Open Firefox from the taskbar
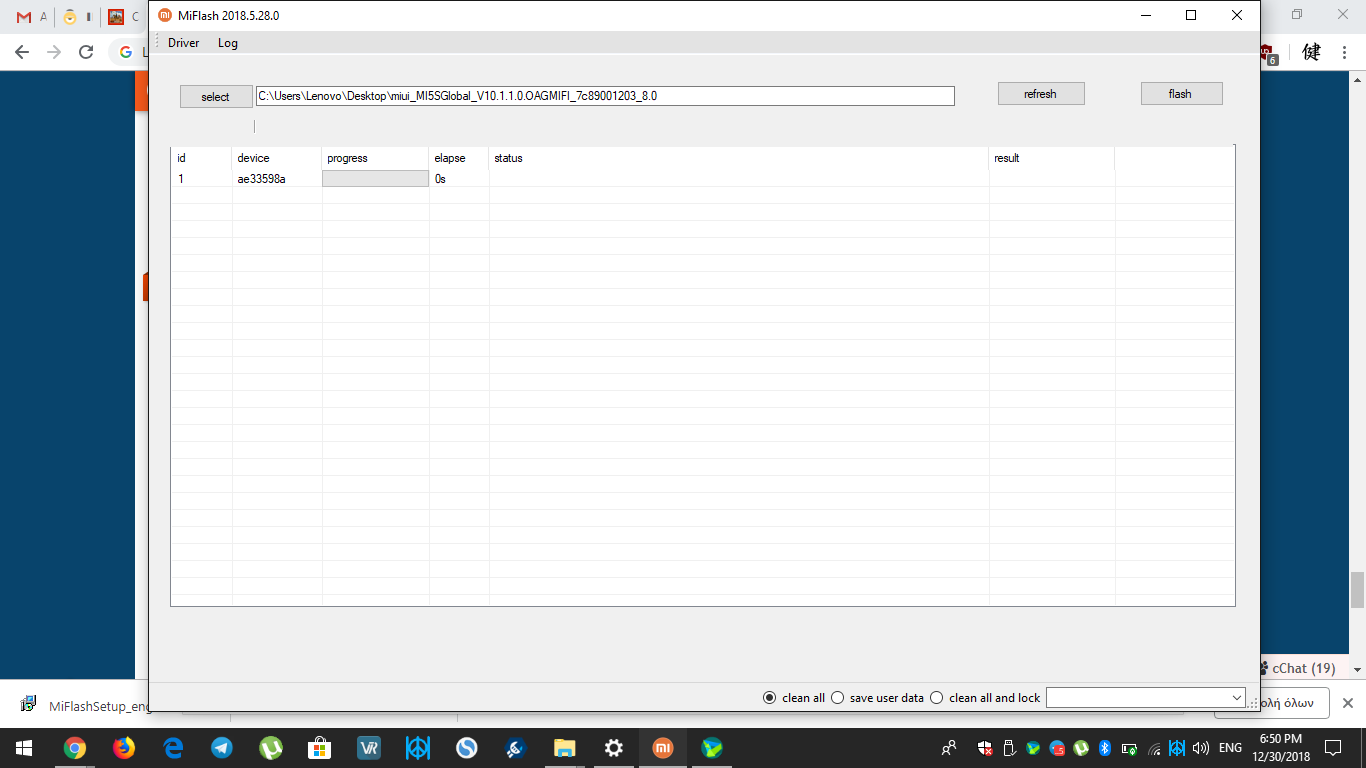The width and height of the screenshot is (1366, 768). pyautogui.click(x=123, y=747)
